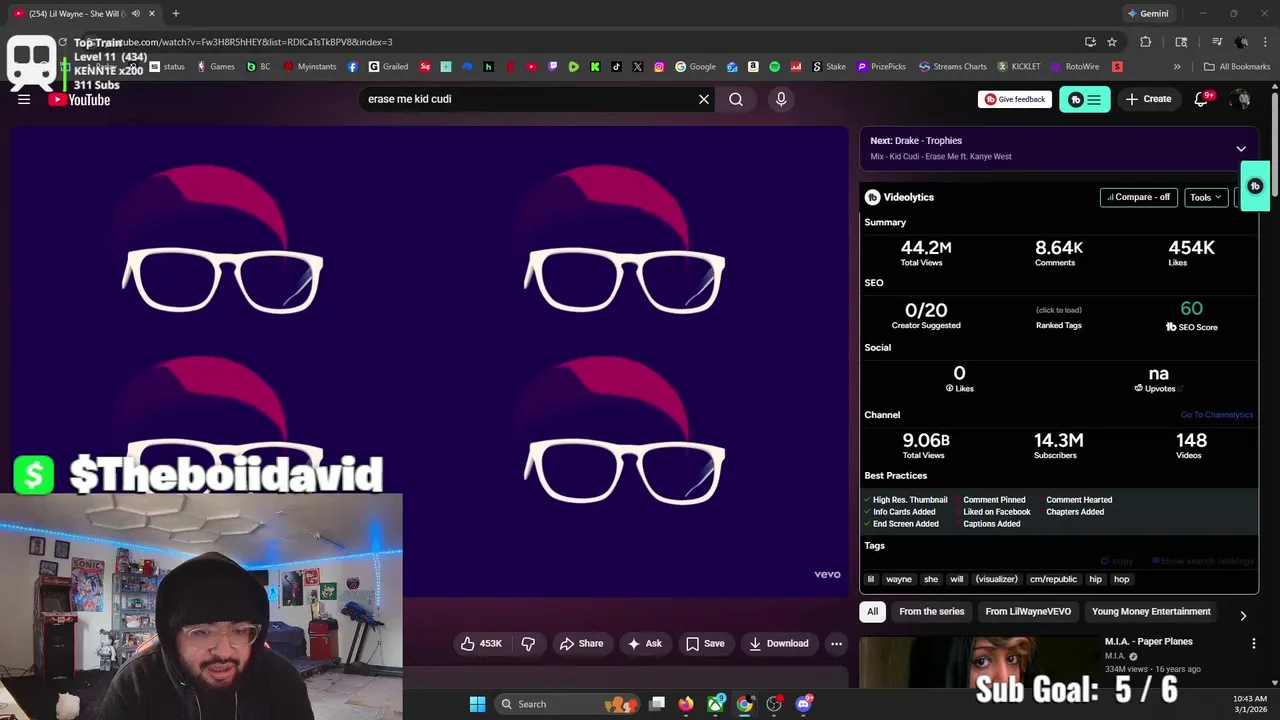Viewport: 1280px width, 720px height.
Task: Download the video
Action: [x=779, y=643]
